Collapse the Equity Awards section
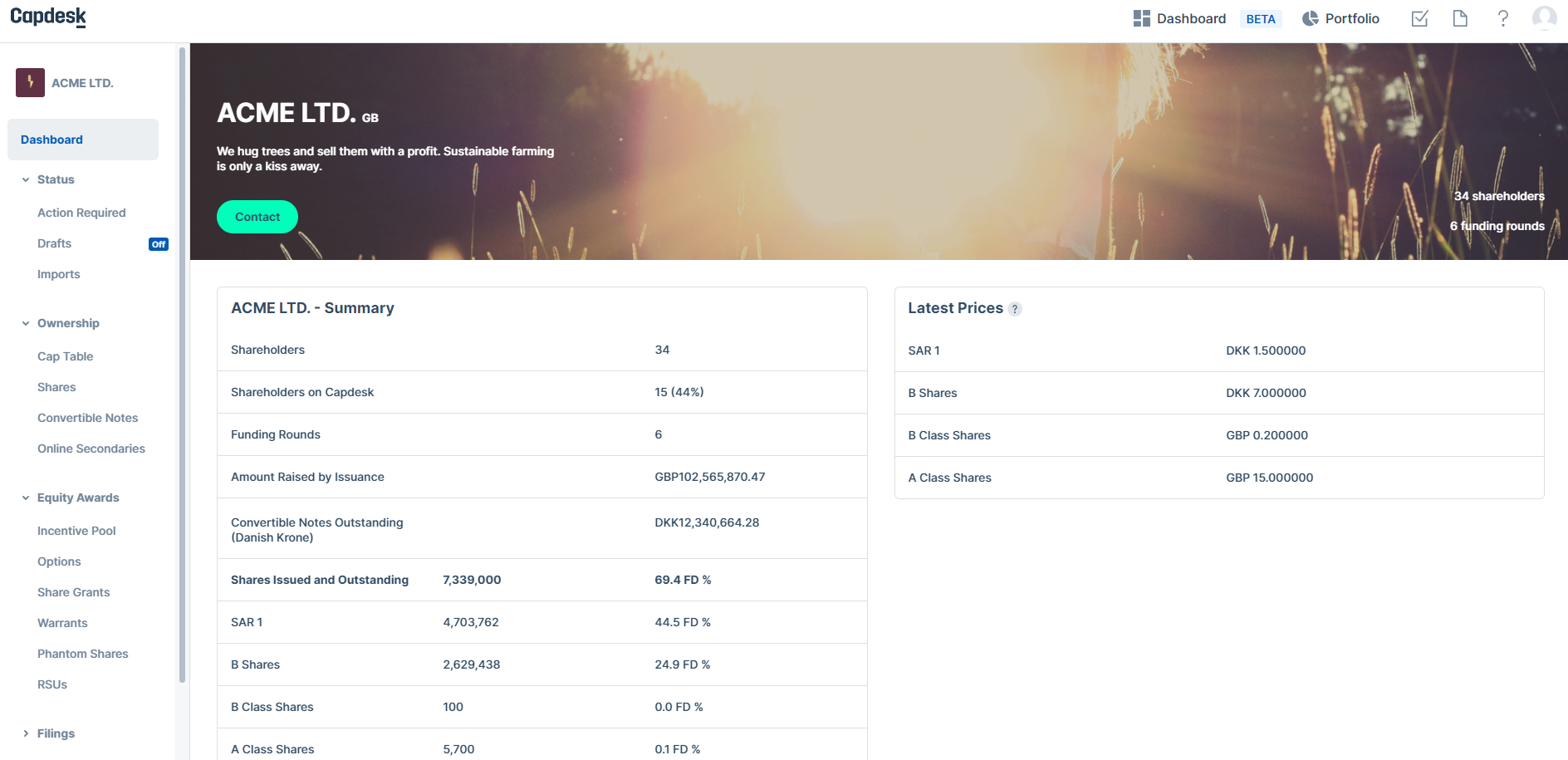Screen dimensions: 1568x760 click(24, 498)
